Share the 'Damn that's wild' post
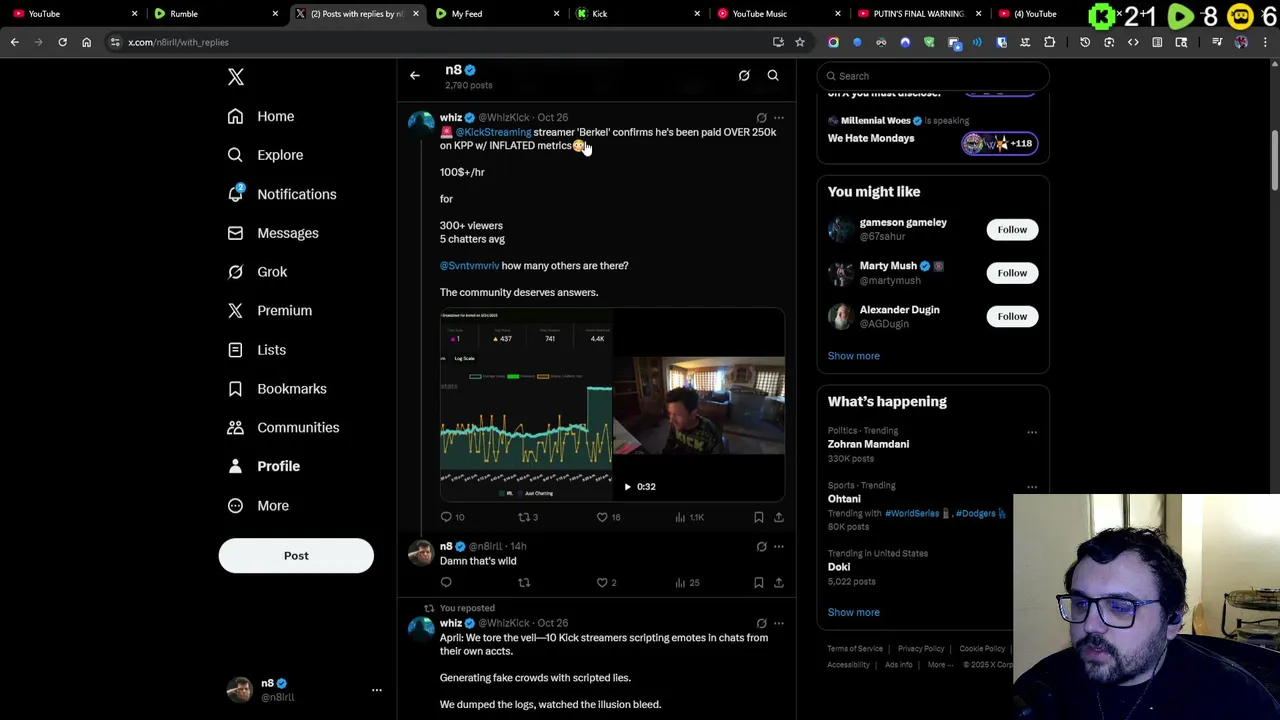1280x720 pixels. tap(779, 583)
